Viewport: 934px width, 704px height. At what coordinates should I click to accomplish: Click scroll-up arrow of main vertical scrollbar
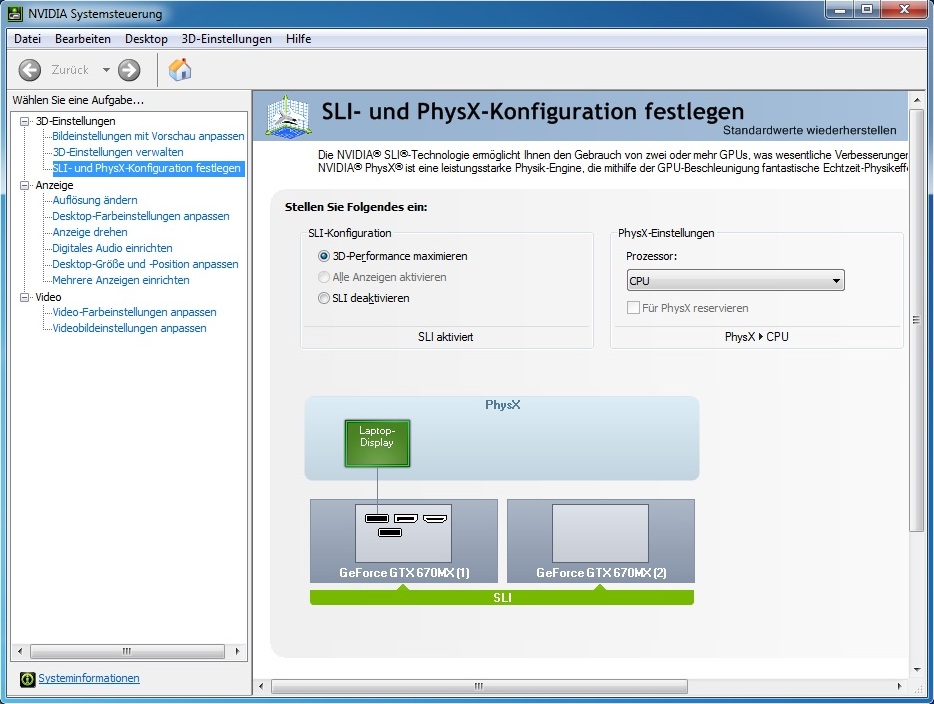click(917, 100)
